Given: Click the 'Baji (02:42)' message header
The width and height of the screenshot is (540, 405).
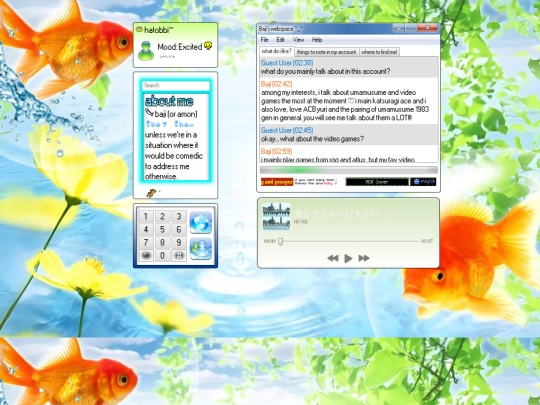Looking at the screenshot, I should point(276,84).
